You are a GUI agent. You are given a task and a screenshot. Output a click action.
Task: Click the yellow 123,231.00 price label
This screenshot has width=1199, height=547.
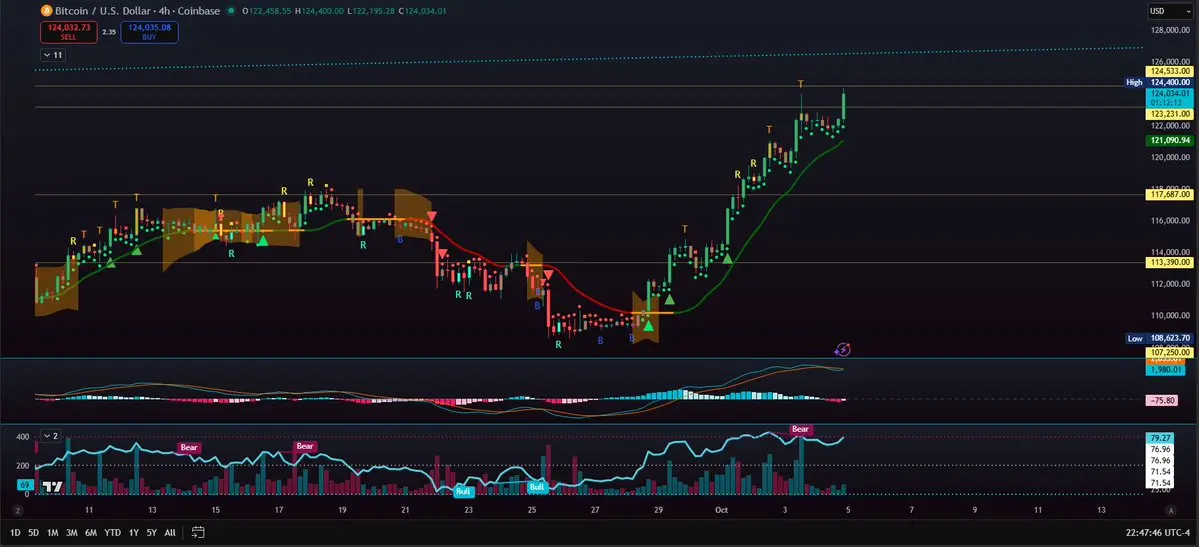point(1170,113)
